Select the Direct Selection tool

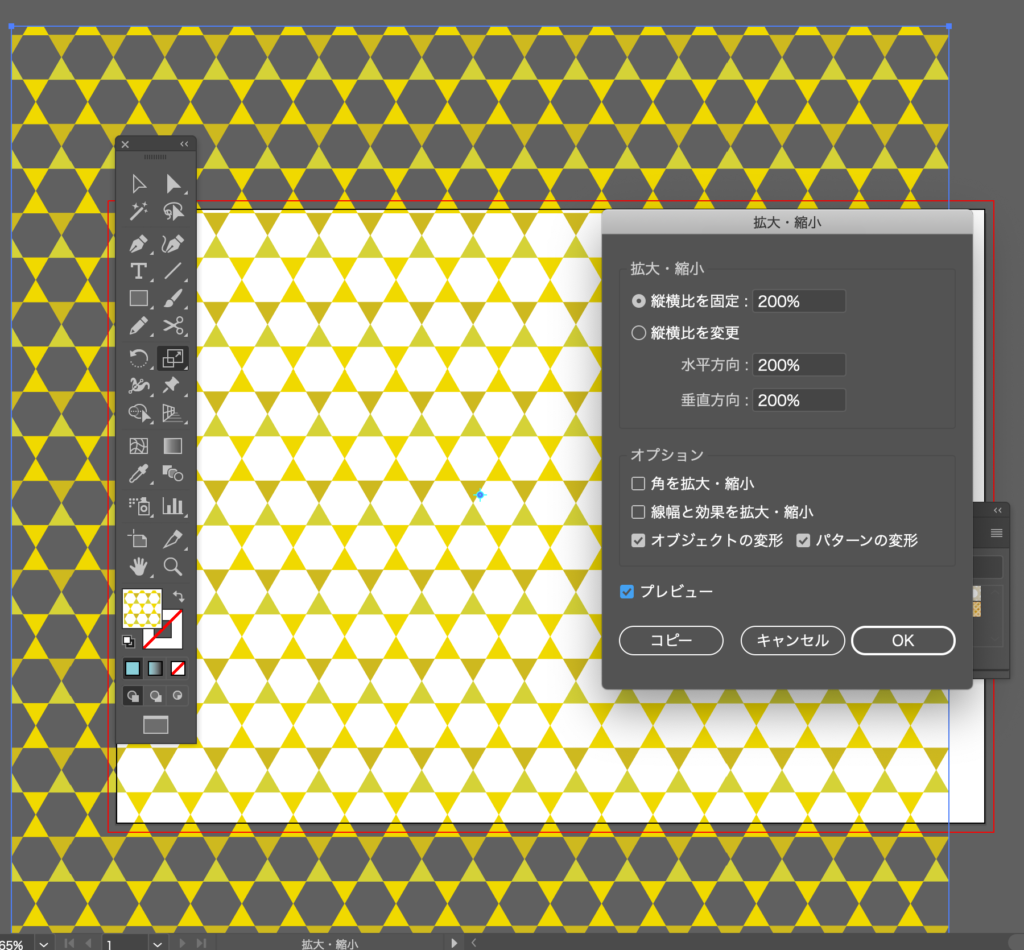[x=173, y=183]
